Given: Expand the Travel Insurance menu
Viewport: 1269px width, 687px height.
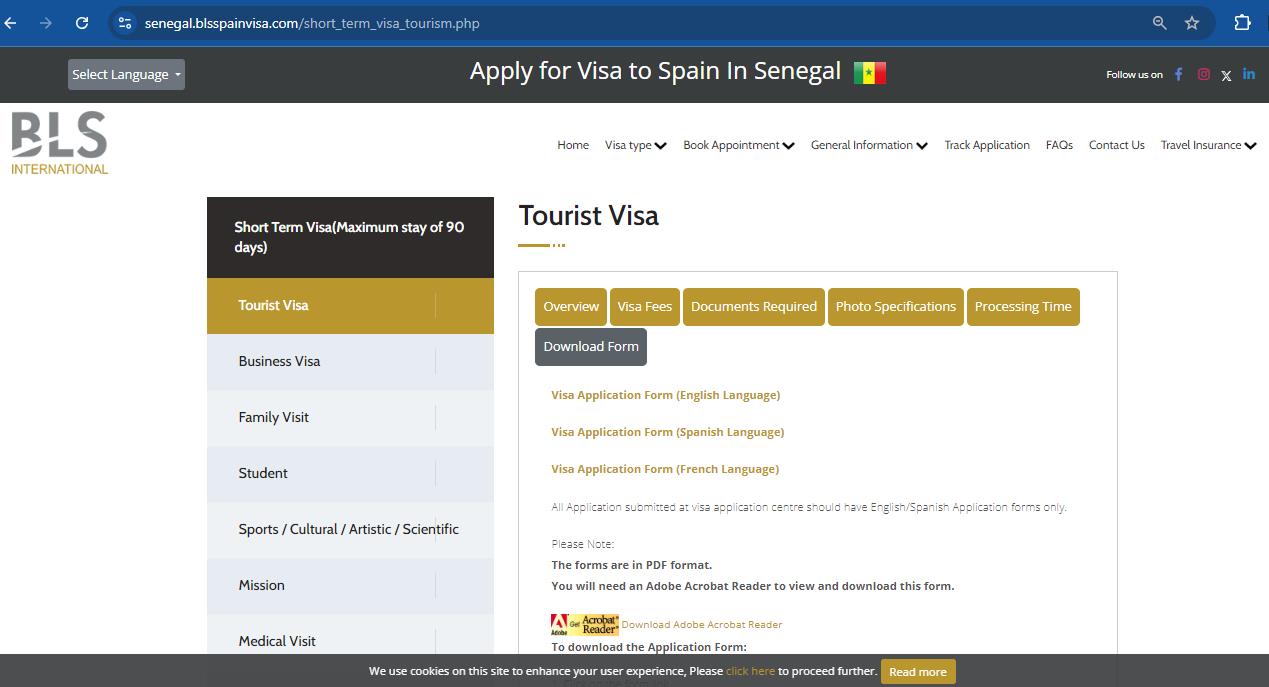Looking at the screenshot, I should [x=1207, y=145].
